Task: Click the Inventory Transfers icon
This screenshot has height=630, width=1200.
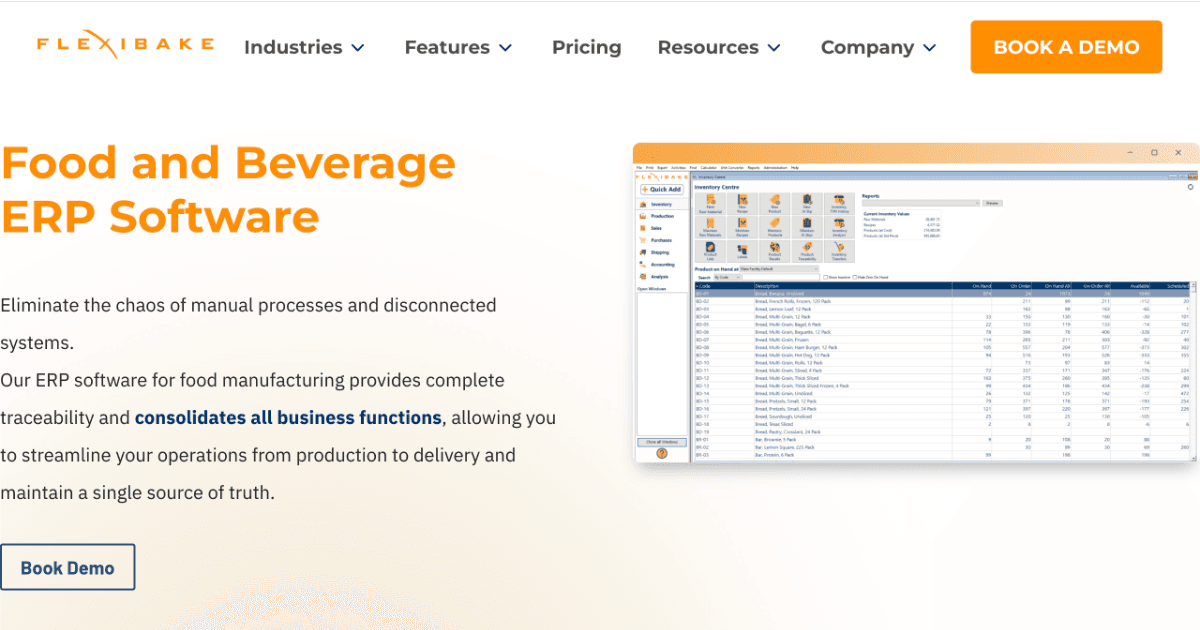Action: click(840, 250)
